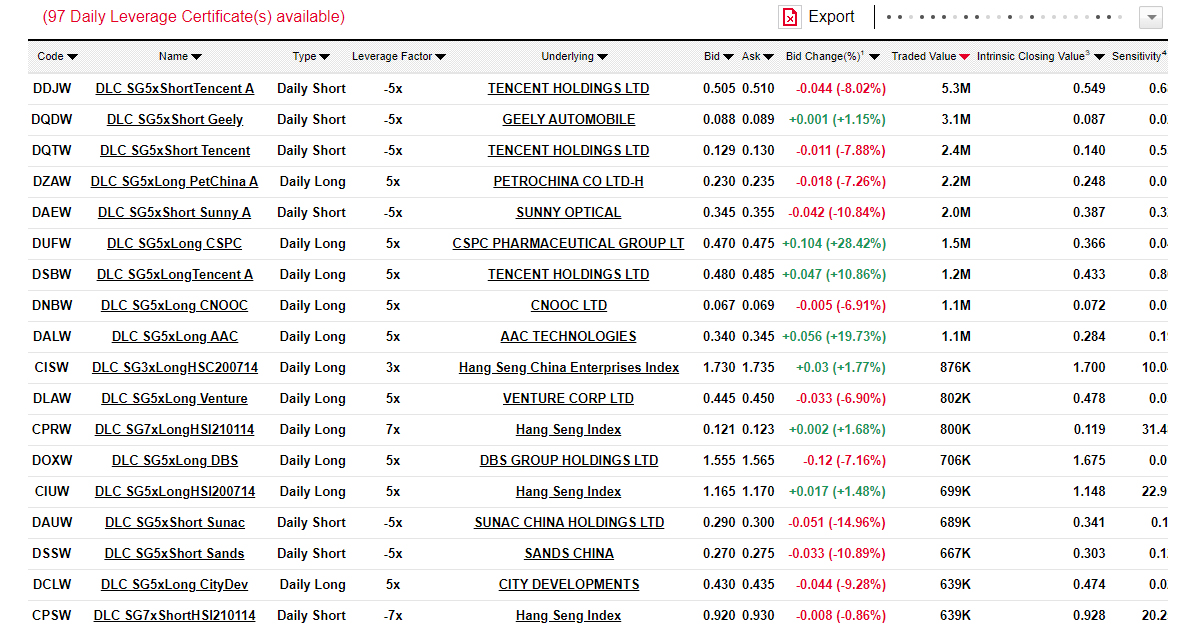Click intrinsic closing value 1.675 cell
The width and height of the screenshot is (1200, 628).
(x=1089, y=461)
